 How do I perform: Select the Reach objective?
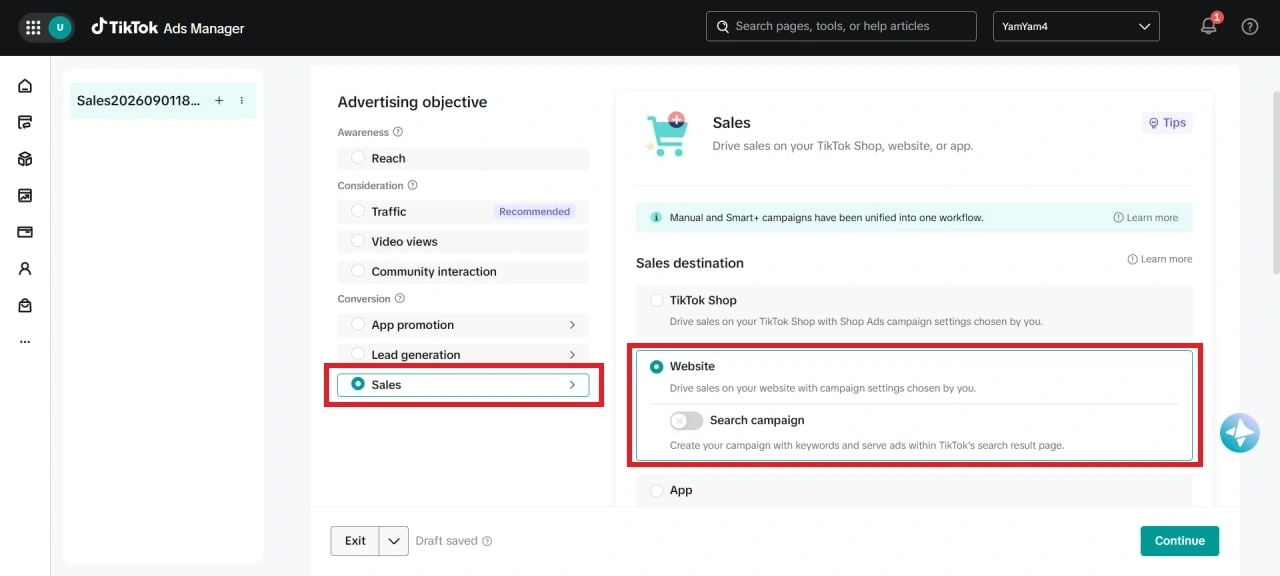click(x=463, y=158)
